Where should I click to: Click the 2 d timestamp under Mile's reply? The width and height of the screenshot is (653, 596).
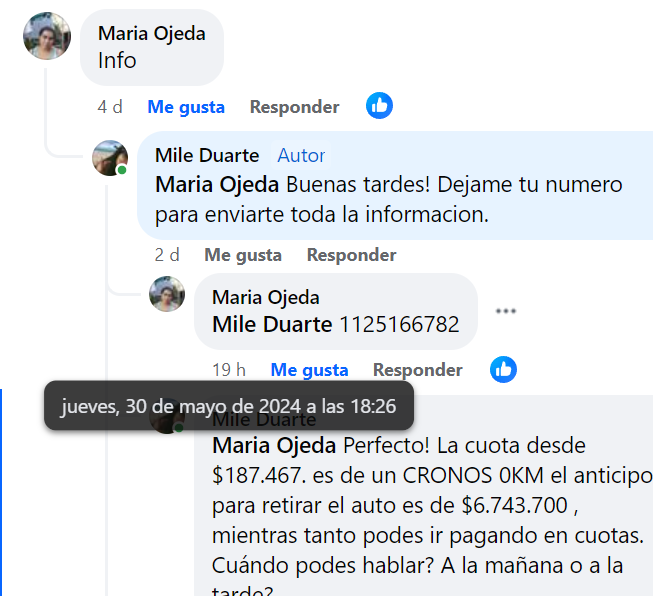167,255
